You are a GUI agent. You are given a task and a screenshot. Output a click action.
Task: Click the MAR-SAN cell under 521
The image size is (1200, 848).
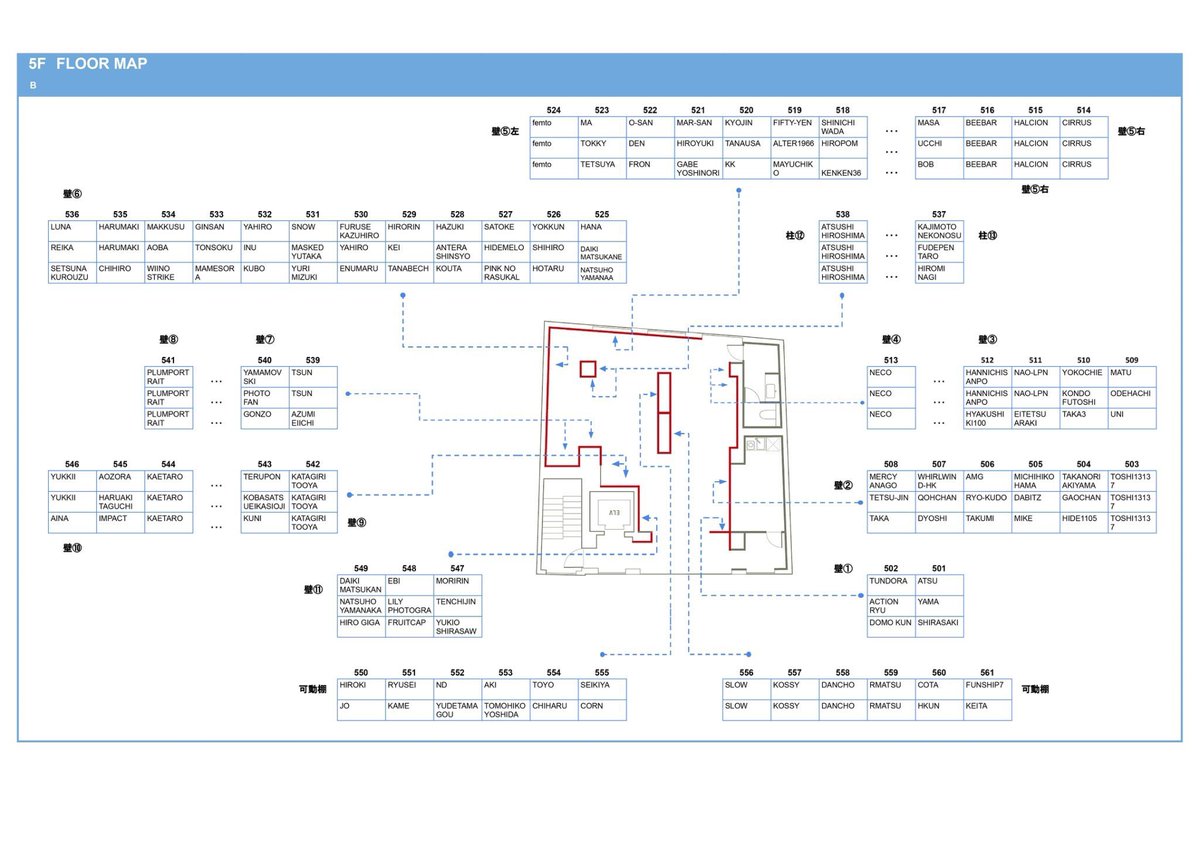tap(699, 127)
